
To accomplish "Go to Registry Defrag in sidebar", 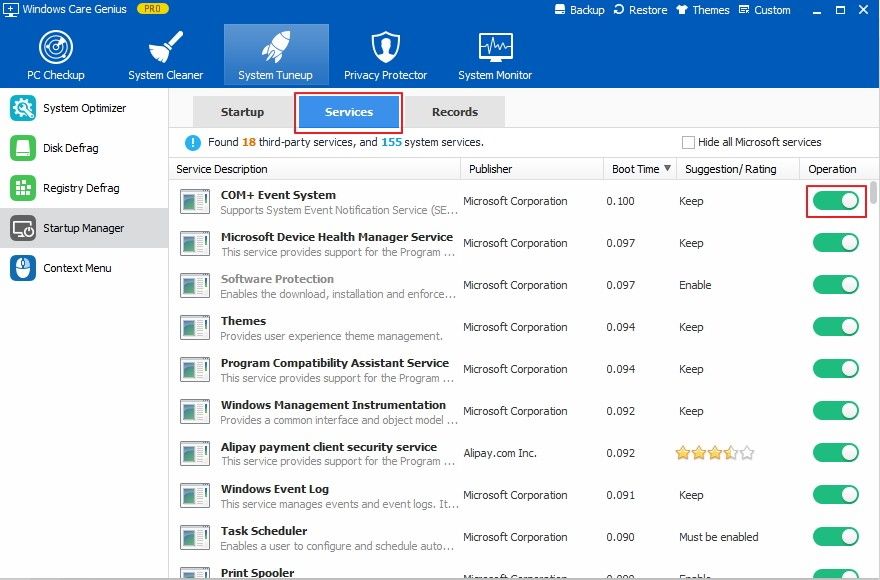I will [x=84, y=188].
